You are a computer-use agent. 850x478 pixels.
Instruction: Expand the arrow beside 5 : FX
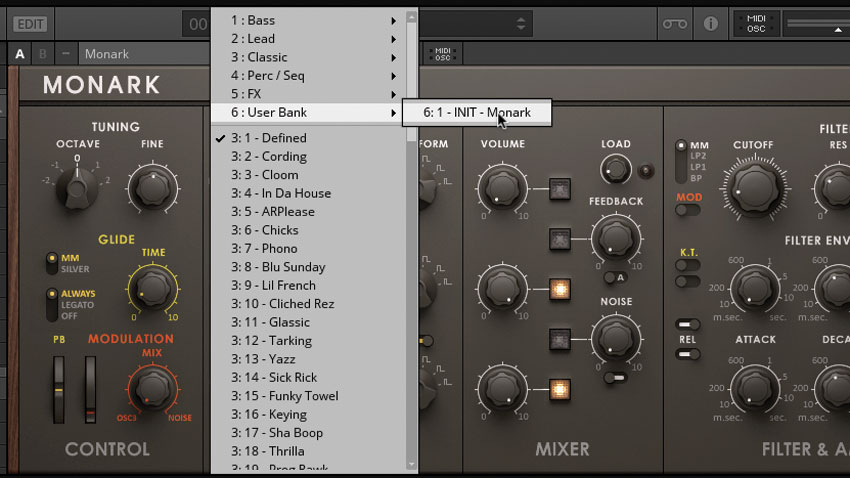click(394, 94)
